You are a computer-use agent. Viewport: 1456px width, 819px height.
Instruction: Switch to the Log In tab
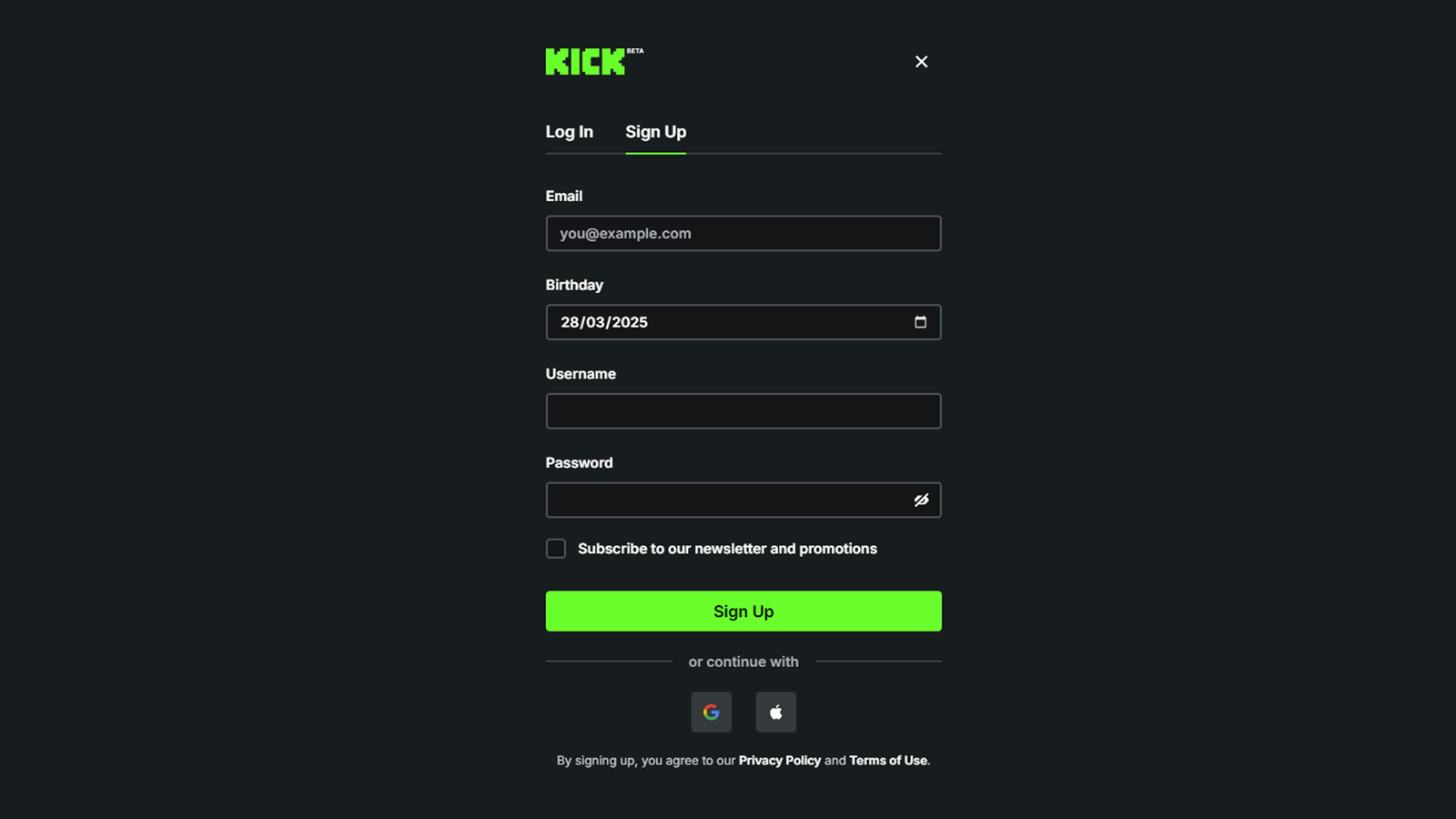click(x=569, y=131)
